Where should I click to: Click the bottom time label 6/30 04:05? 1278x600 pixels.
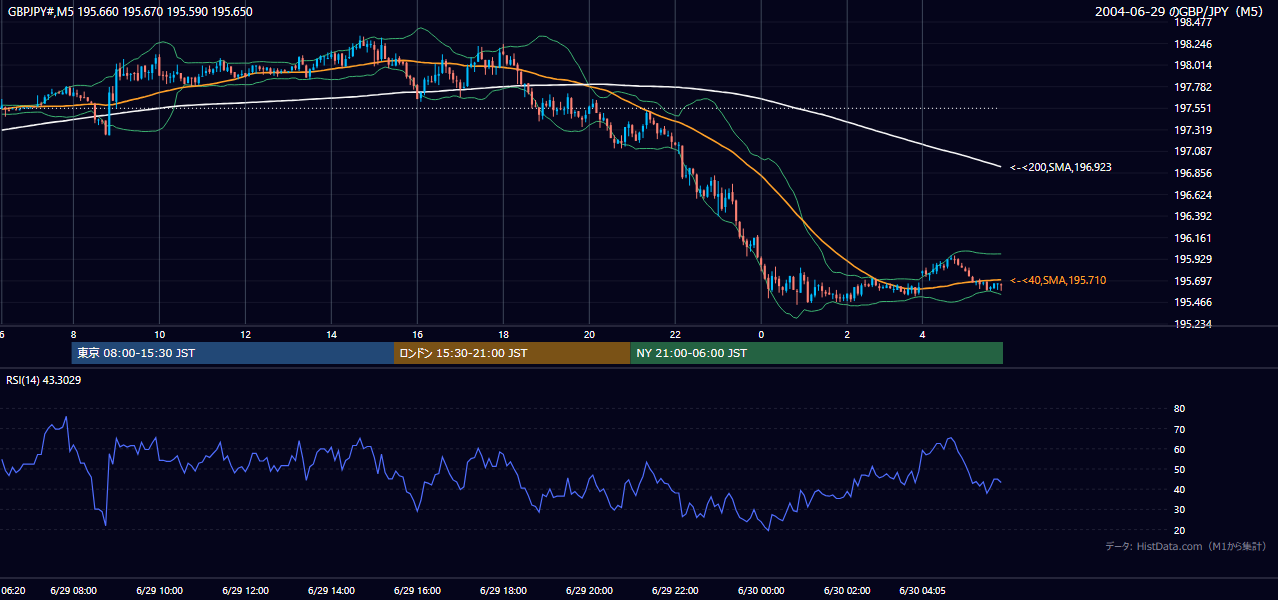923,591
